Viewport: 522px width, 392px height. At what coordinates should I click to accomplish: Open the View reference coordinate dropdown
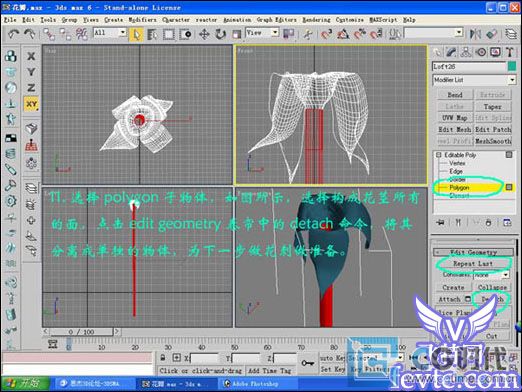(262, 32)
